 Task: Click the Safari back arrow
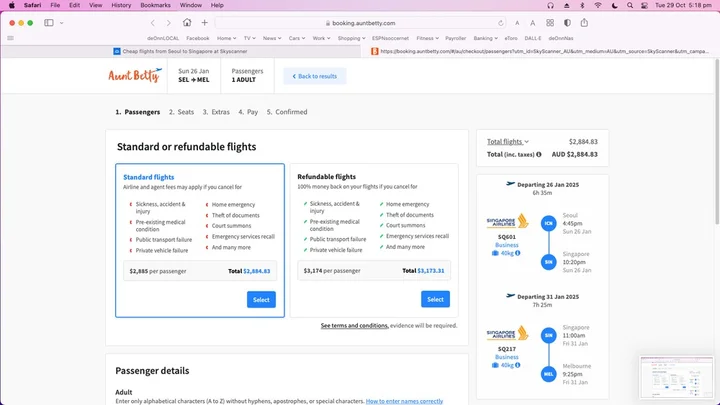(153, 22)
